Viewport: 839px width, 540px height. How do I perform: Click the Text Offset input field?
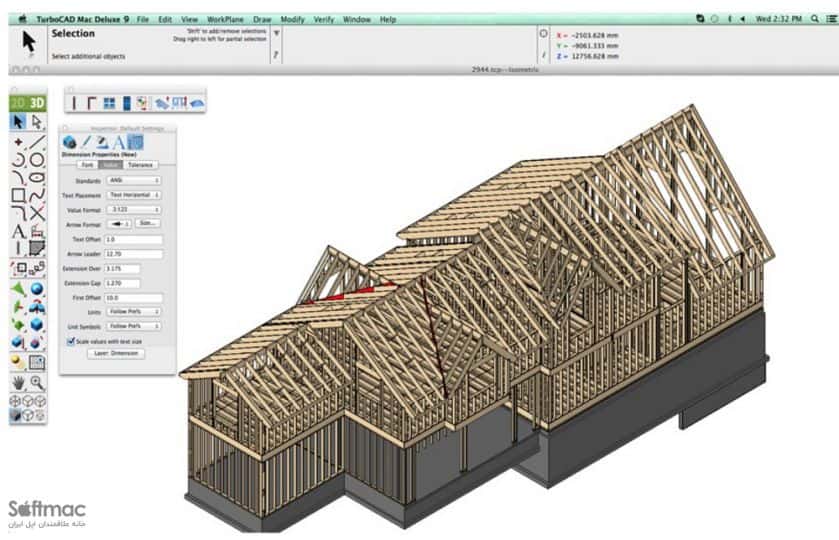point(134,240)
